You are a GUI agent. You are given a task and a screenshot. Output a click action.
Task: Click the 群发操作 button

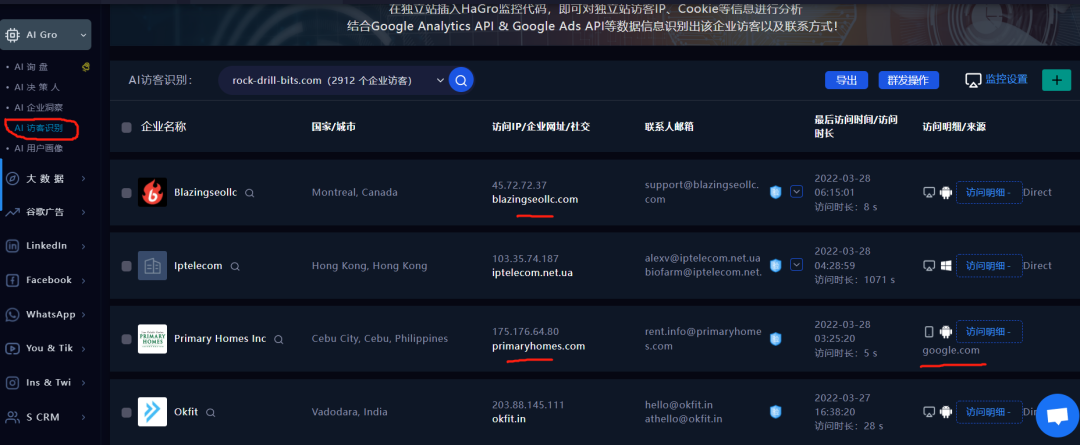(908, 80)
